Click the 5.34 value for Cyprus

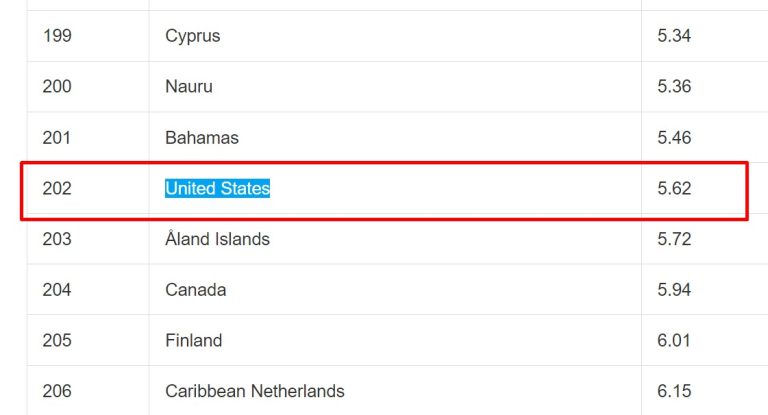point(674,36)
